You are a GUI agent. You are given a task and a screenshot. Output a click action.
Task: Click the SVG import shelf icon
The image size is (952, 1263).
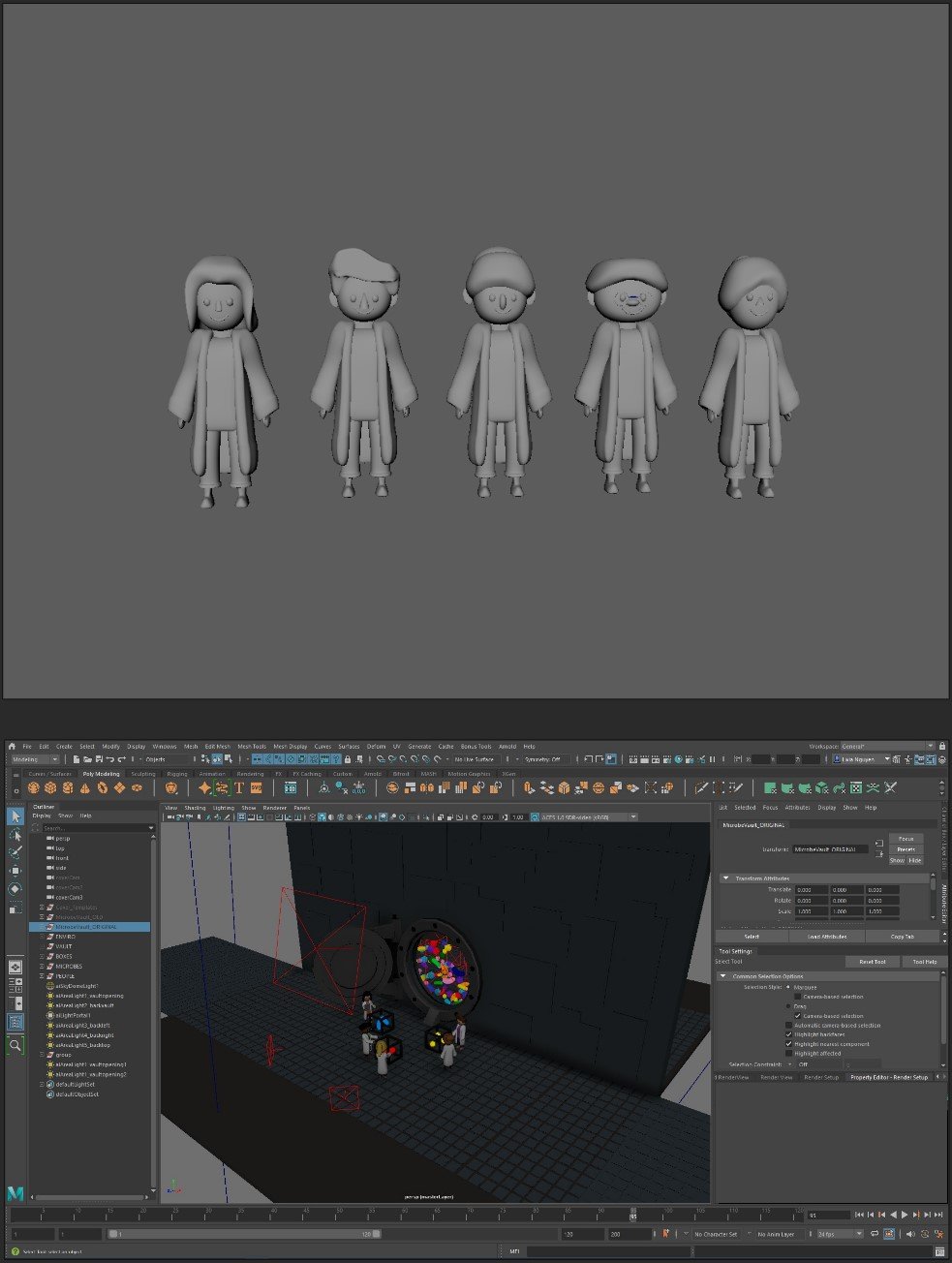256,787
